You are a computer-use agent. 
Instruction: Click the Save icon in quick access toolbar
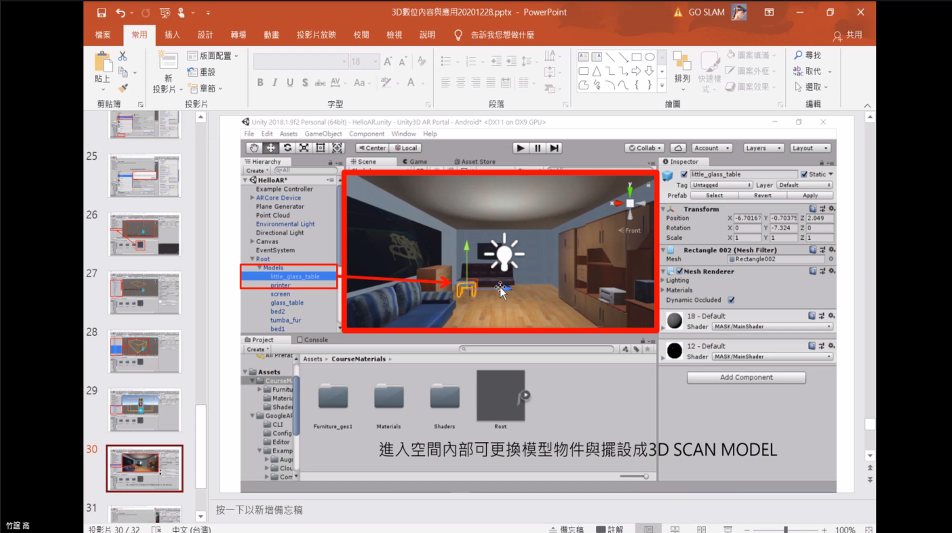[x=101, y=13]
